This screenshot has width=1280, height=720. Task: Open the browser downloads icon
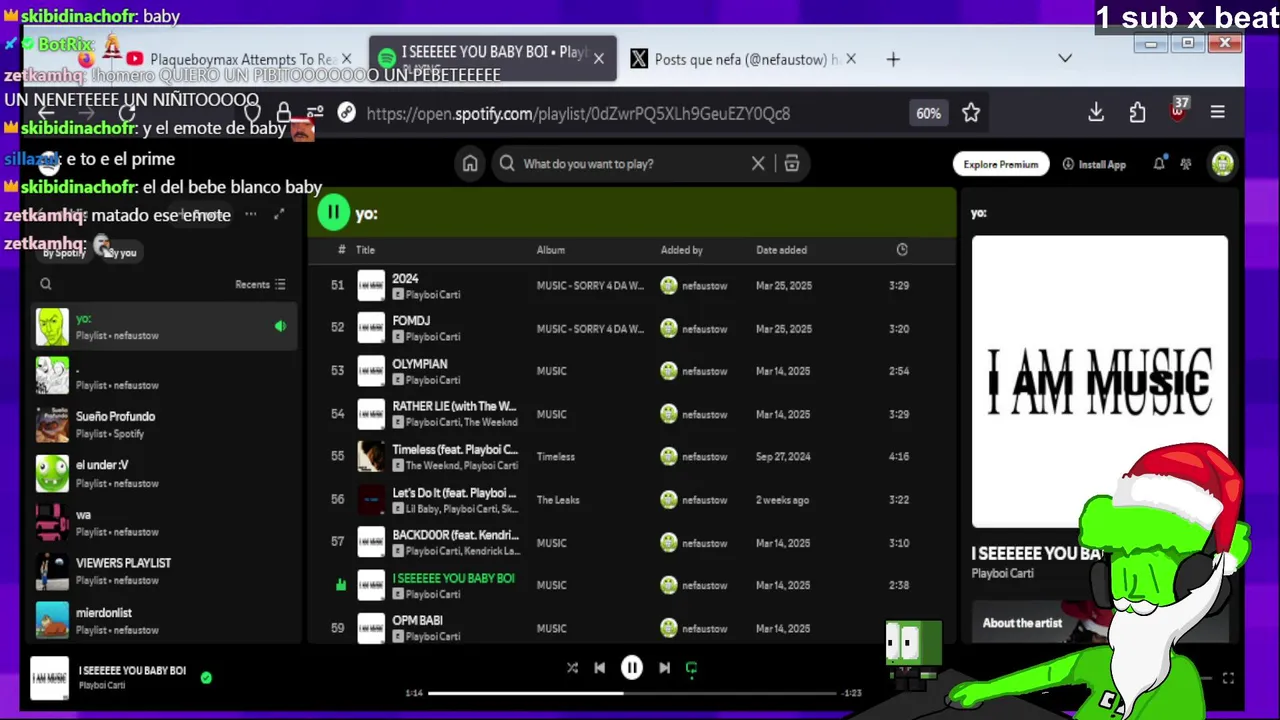coord(1096,113)
